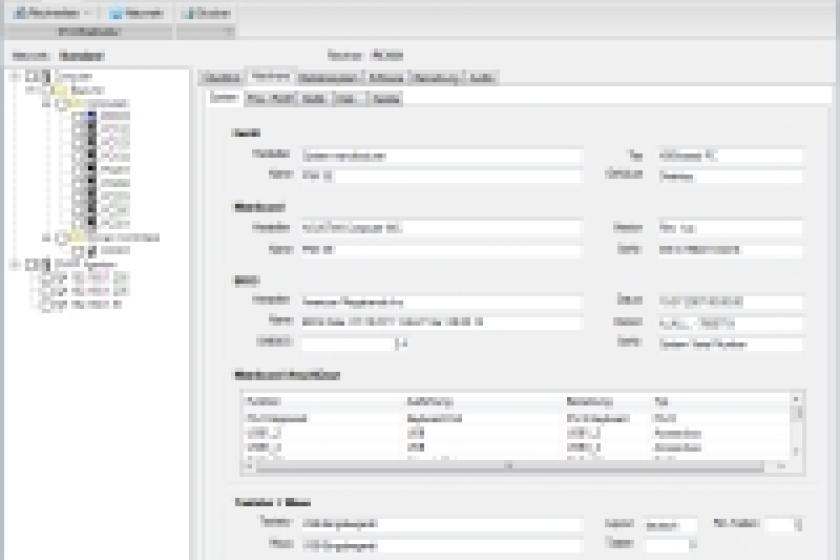The width and height of the screenshot is (840, 560).
Task: Select the yellow folder icon on the second tree level
Action: coord(59,90)
